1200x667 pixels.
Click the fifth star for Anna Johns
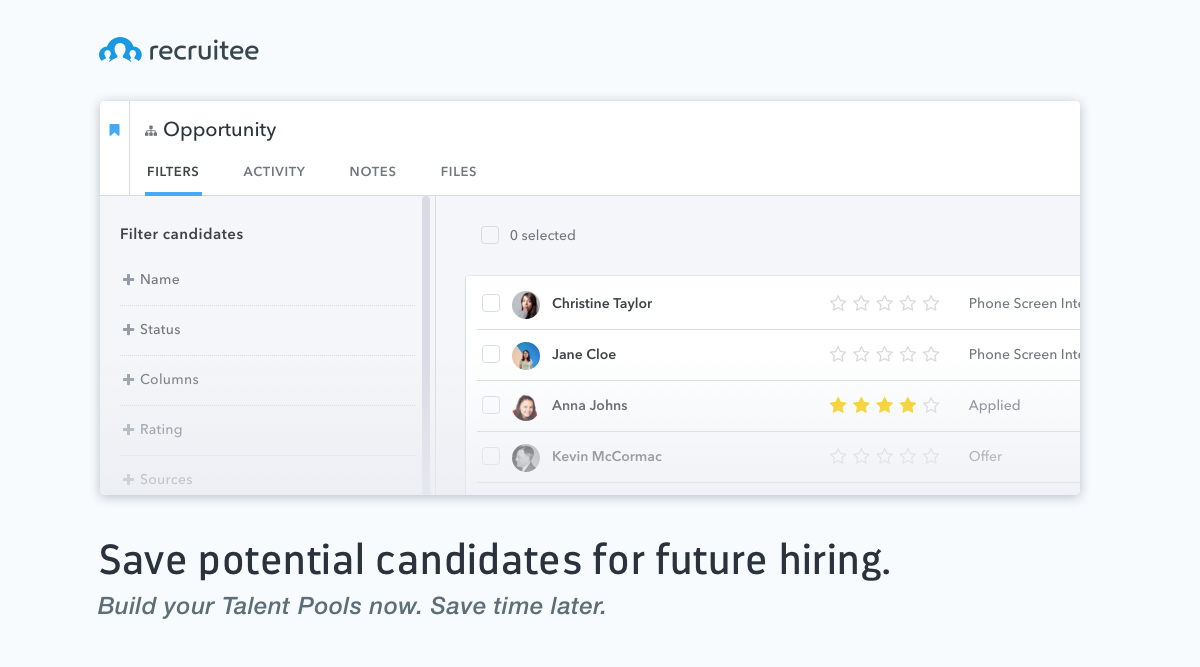point(931,406)
